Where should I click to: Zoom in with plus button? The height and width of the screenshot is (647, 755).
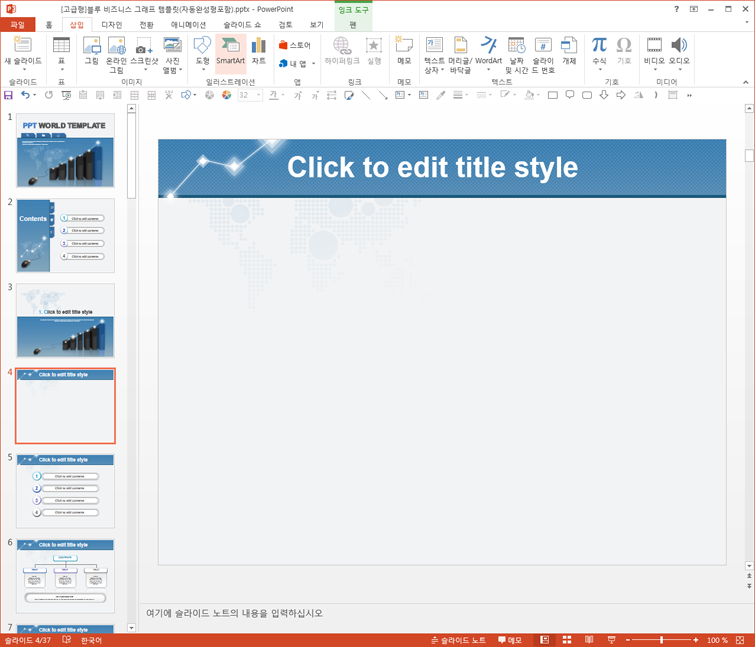(x=696, y=640)
